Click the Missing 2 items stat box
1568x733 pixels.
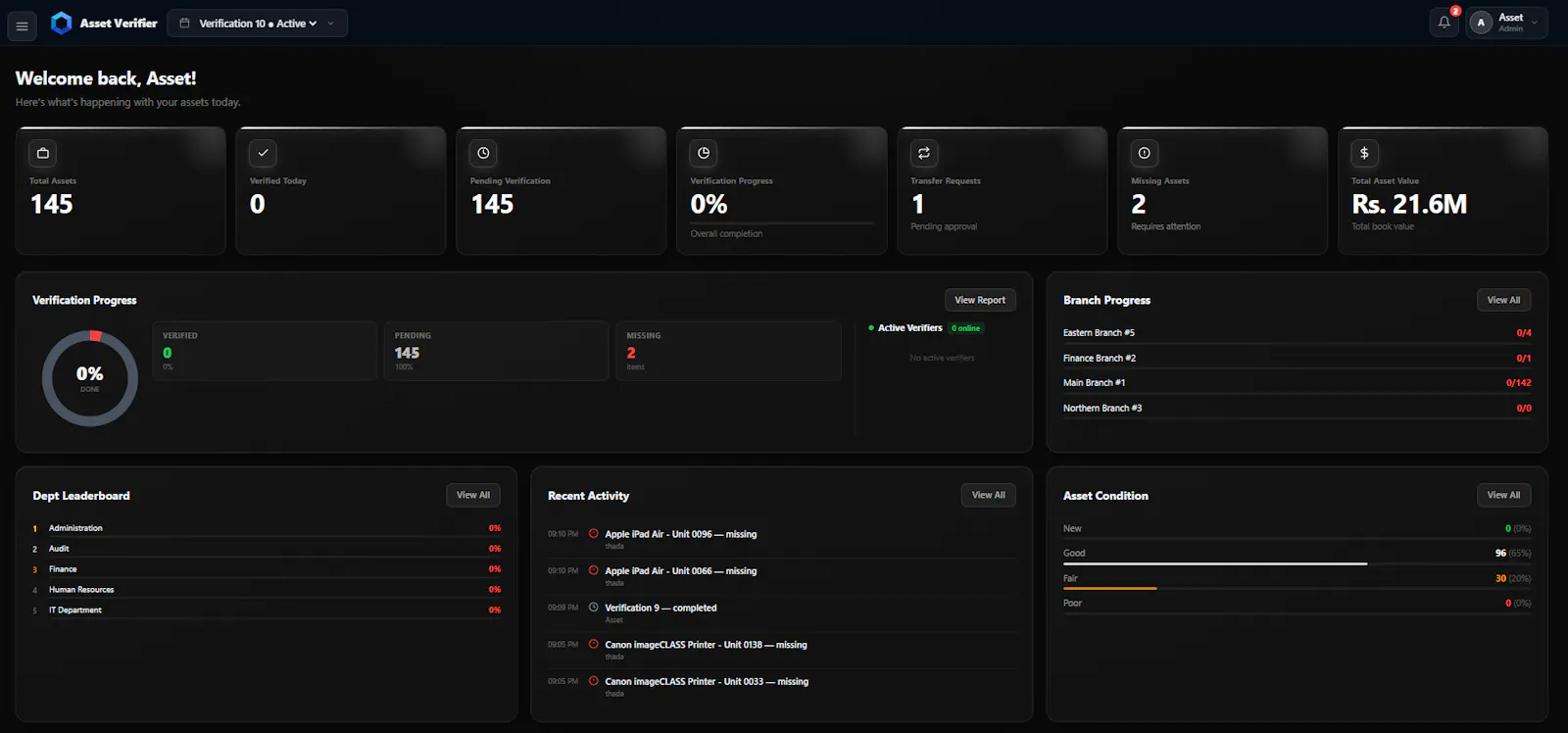[x=729, y=351]
